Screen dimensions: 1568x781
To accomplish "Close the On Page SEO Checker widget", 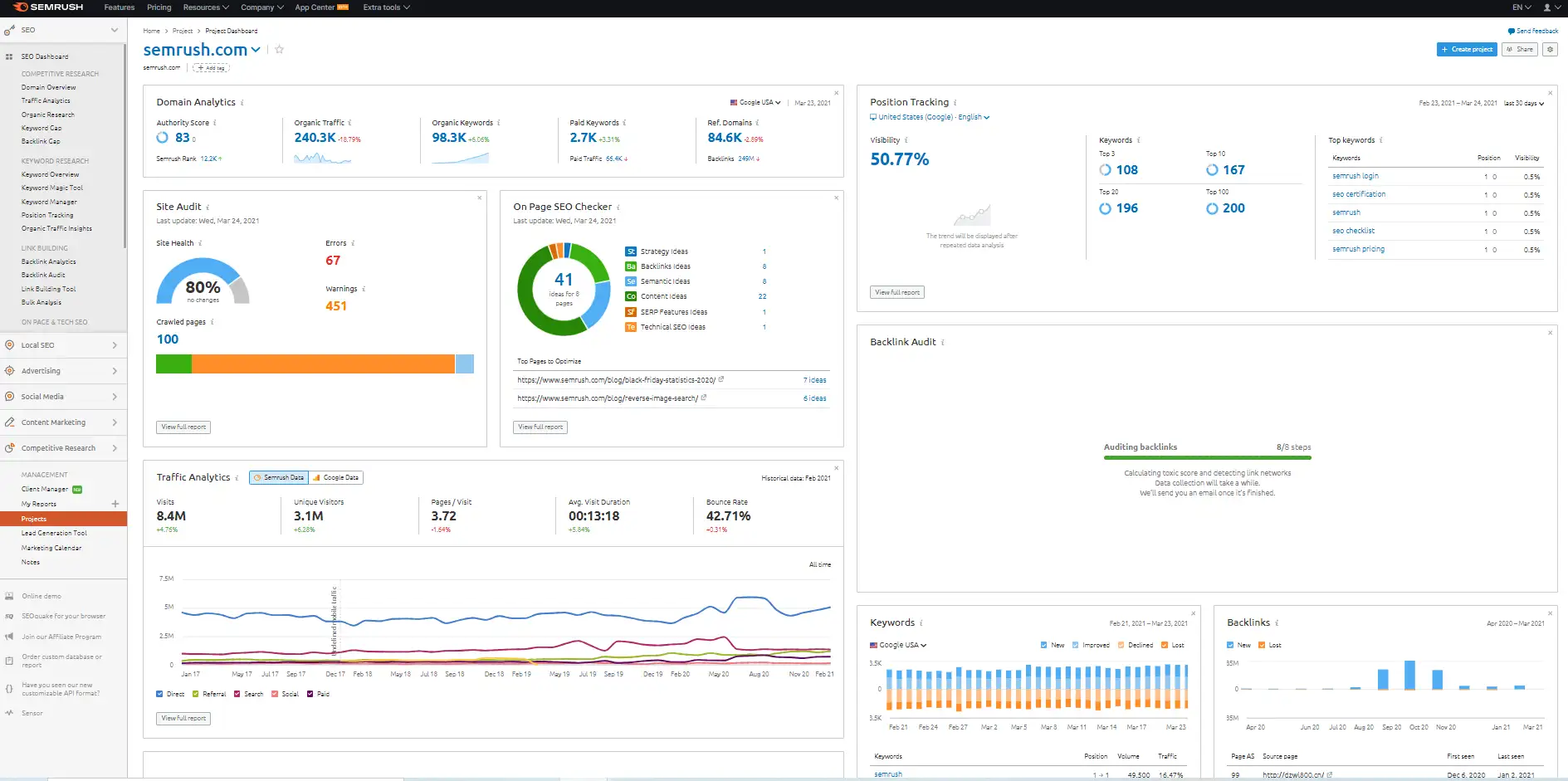I will pos(837,198).
